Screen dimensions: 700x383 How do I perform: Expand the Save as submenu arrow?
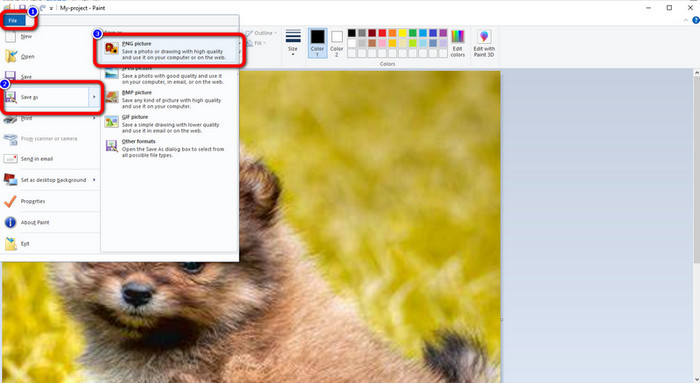pyautogui.click(x=94, y=97)
